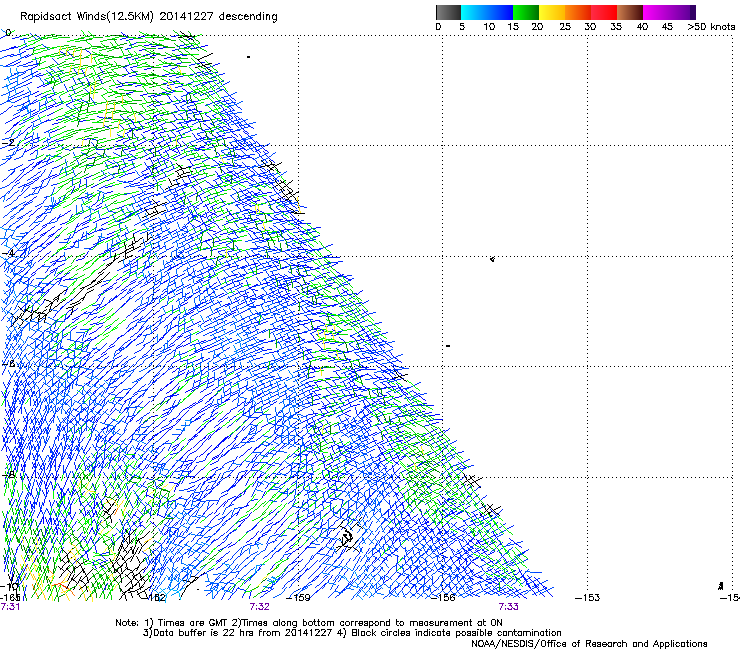The width and height of the screenshot is (740, 650).
Task: Click the cyan 5-10 knots color segment
Action: pos(474,12)
